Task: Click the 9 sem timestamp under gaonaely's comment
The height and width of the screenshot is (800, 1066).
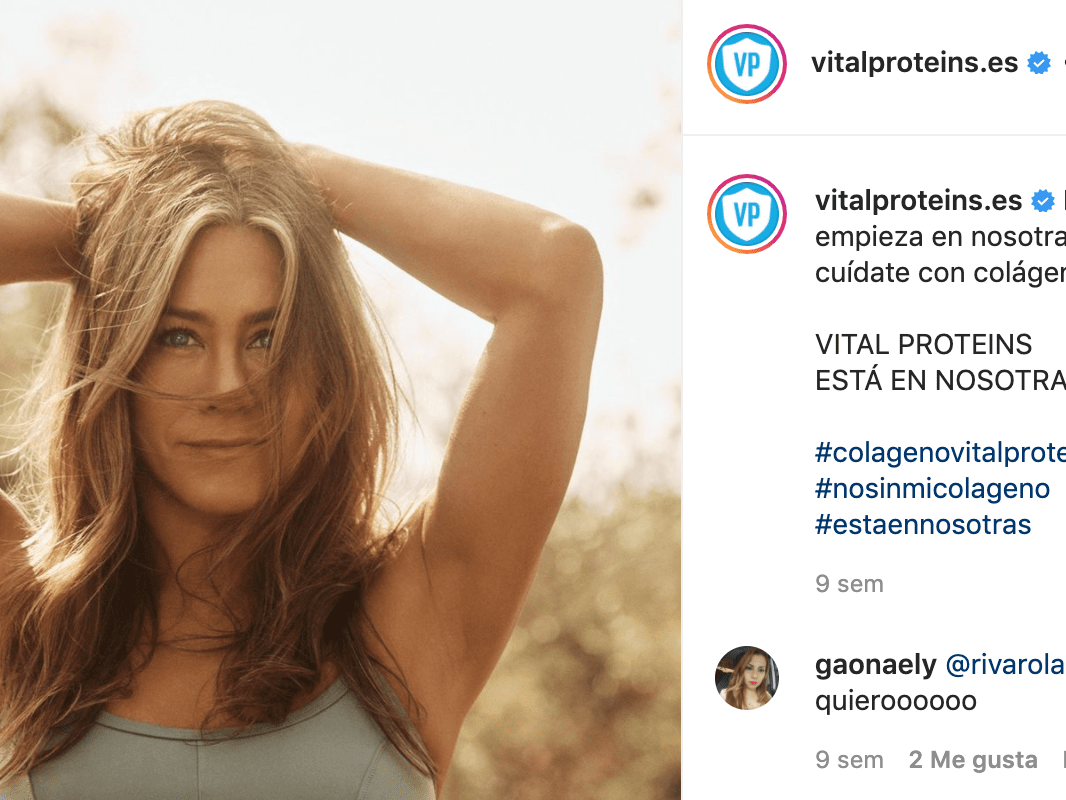Action: (849, 760)
